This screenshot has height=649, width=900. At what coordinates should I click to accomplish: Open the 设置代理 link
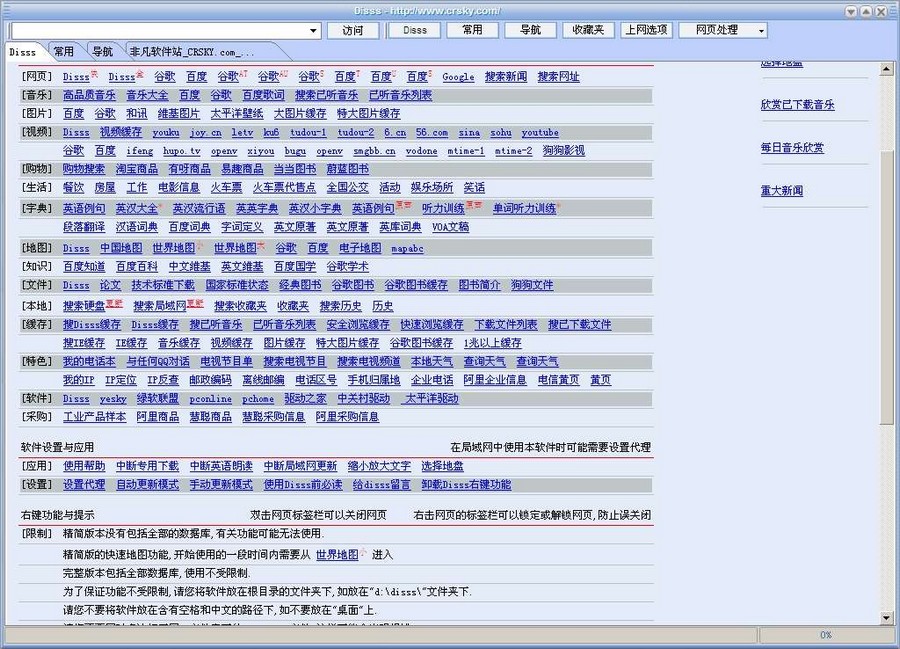[84, 485]
